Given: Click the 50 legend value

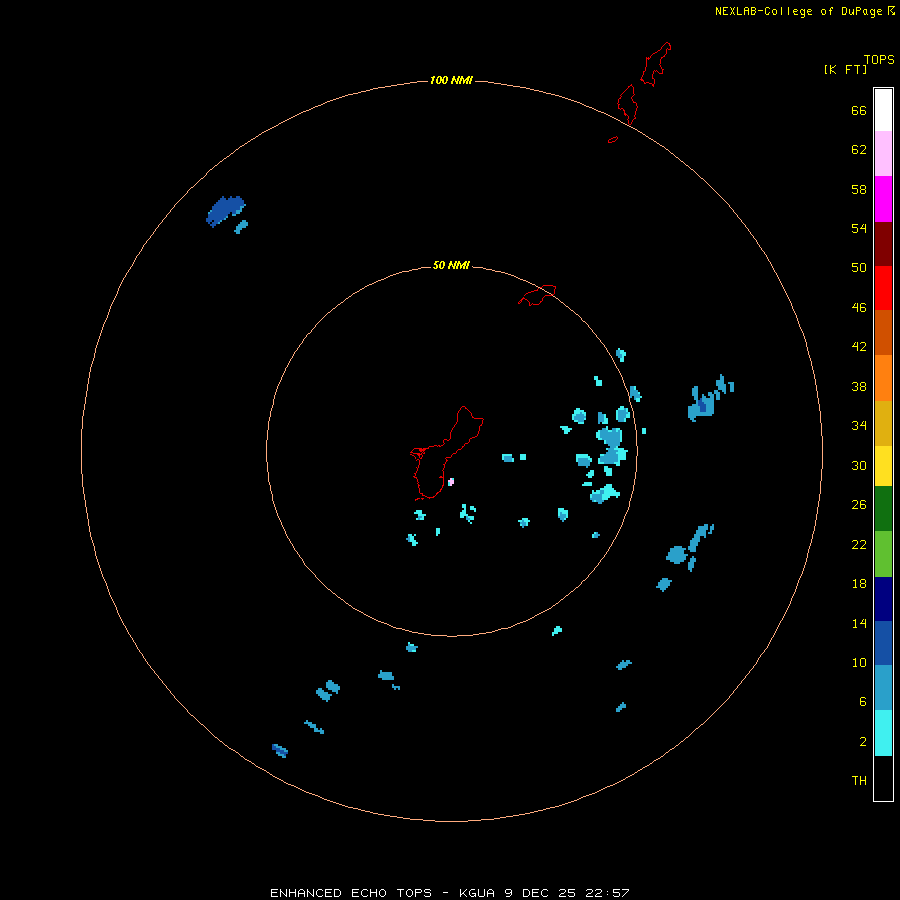Looking at the screenshot, I should point(859,267).
